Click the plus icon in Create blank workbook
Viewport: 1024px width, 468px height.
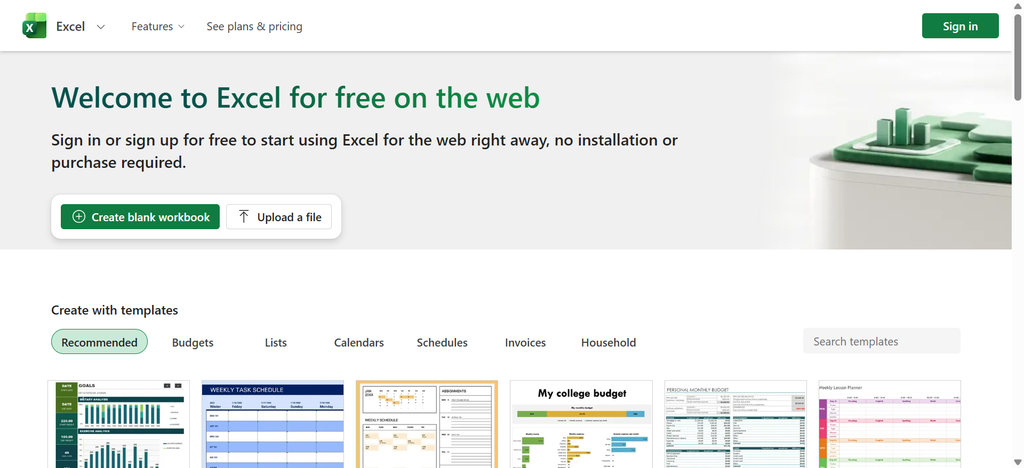[78, 217]
